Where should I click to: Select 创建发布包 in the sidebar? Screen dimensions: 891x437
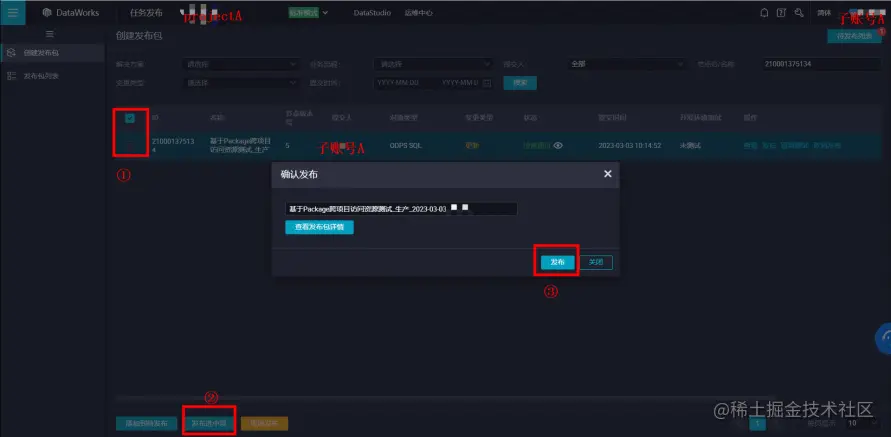coord(52,53)
